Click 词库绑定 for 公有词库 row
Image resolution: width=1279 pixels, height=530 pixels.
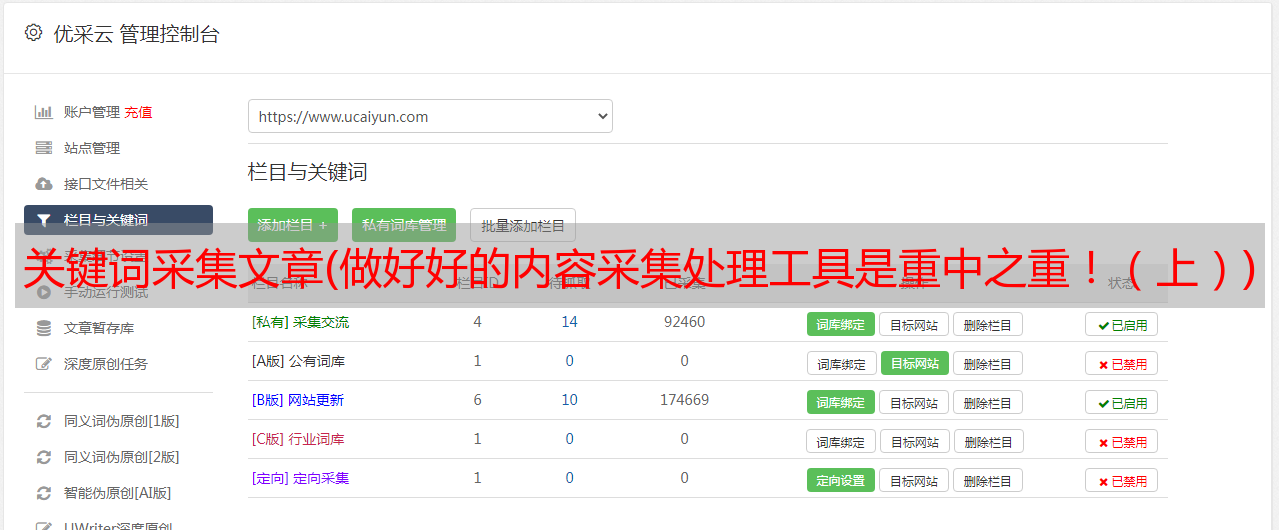tap(841, 363)
